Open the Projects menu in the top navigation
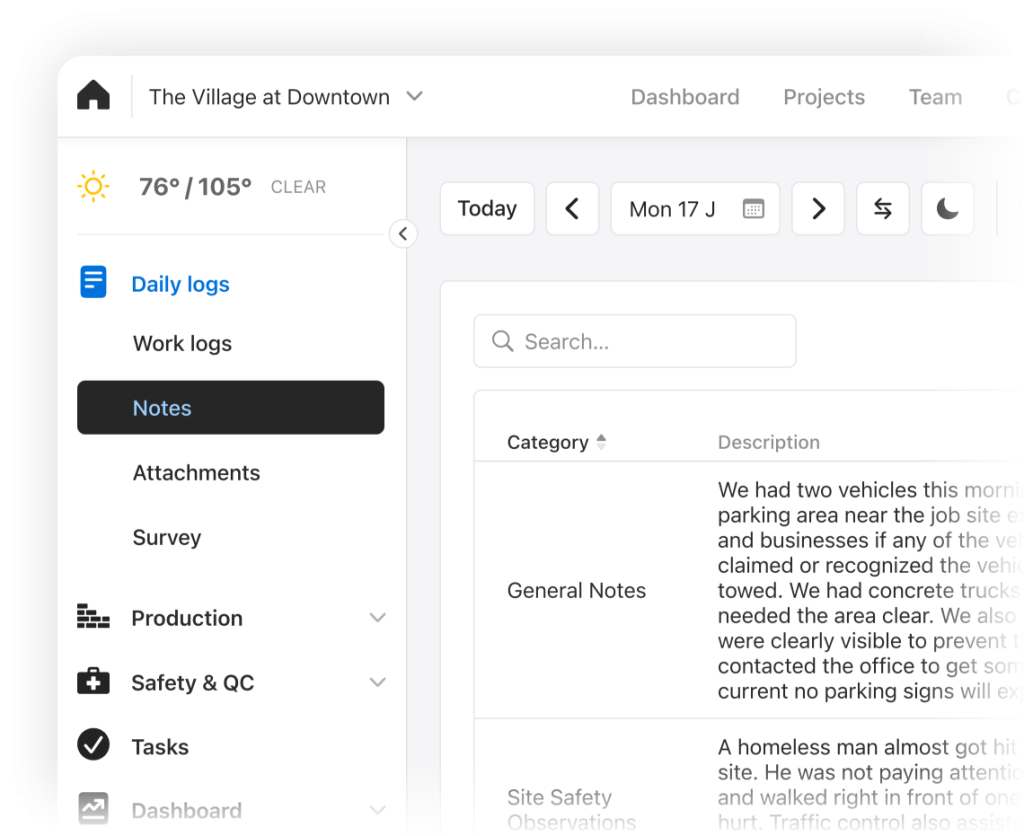 [x=824, y=97]
